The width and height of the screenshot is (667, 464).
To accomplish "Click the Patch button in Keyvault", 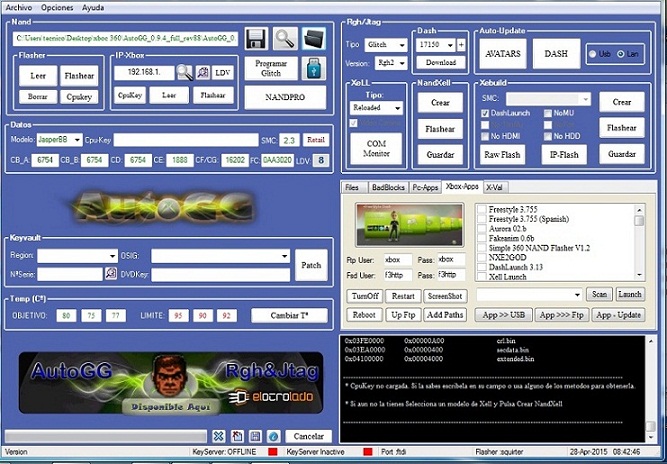I will coord(311,265).
